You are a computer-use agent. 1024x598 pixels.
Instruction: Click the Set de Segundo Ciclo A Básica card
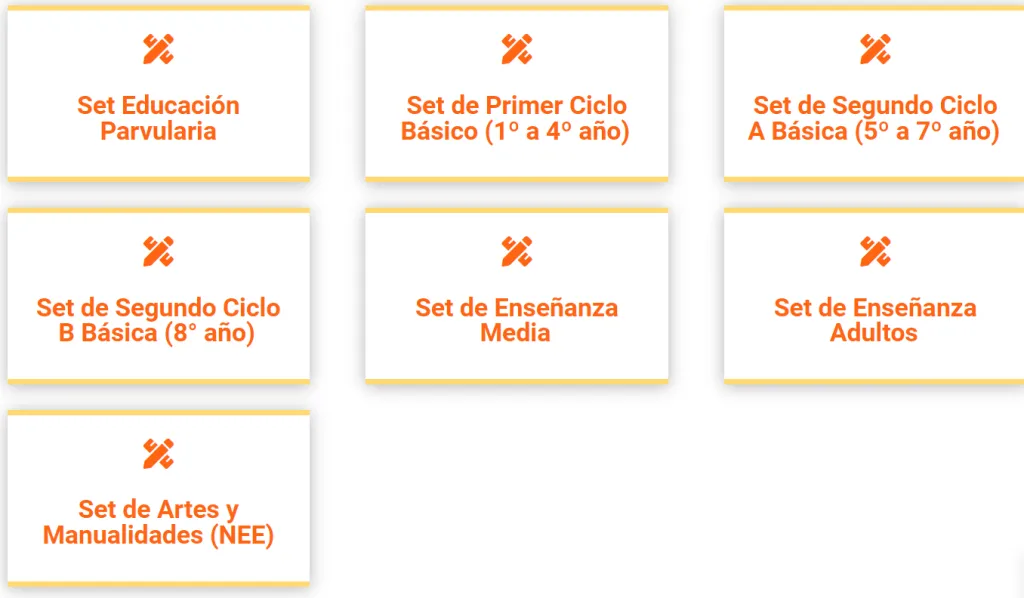pos(874,92)
